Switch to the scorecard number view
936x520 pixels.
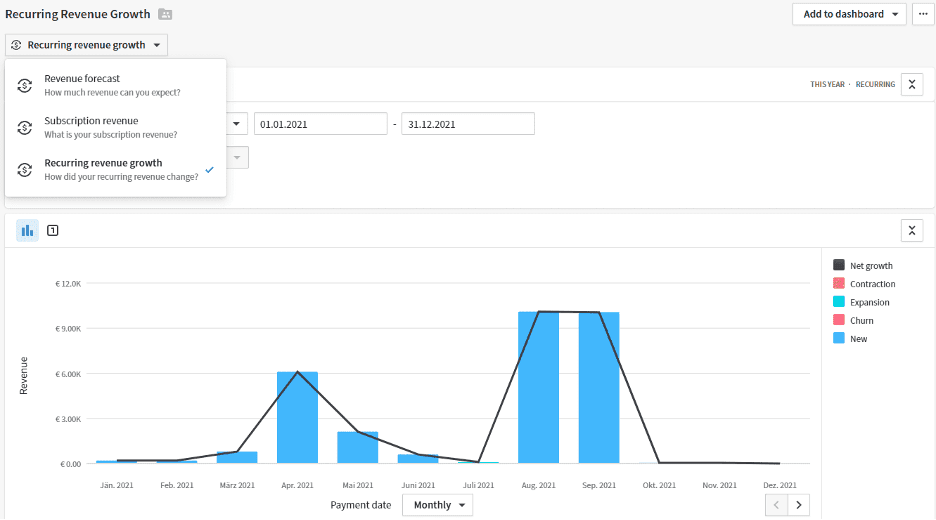pyautogui.click(x=53, y=230)
